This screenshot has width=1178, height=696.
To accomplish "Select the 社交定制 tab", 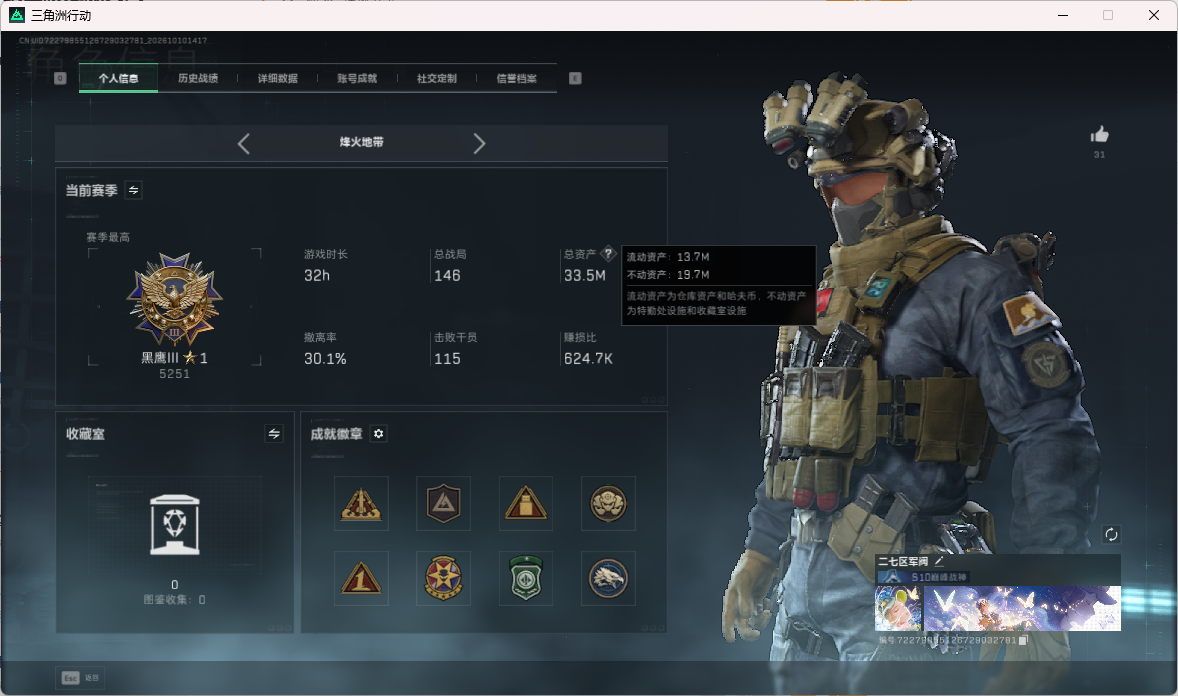I will coord(436,78).
